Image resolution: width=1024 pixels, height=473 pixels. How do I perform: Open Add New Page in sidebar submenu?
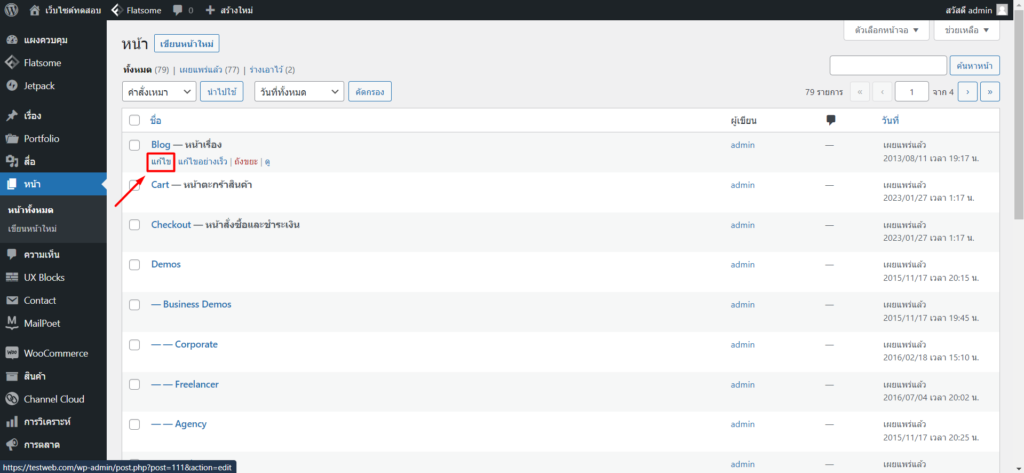(30, 229)
